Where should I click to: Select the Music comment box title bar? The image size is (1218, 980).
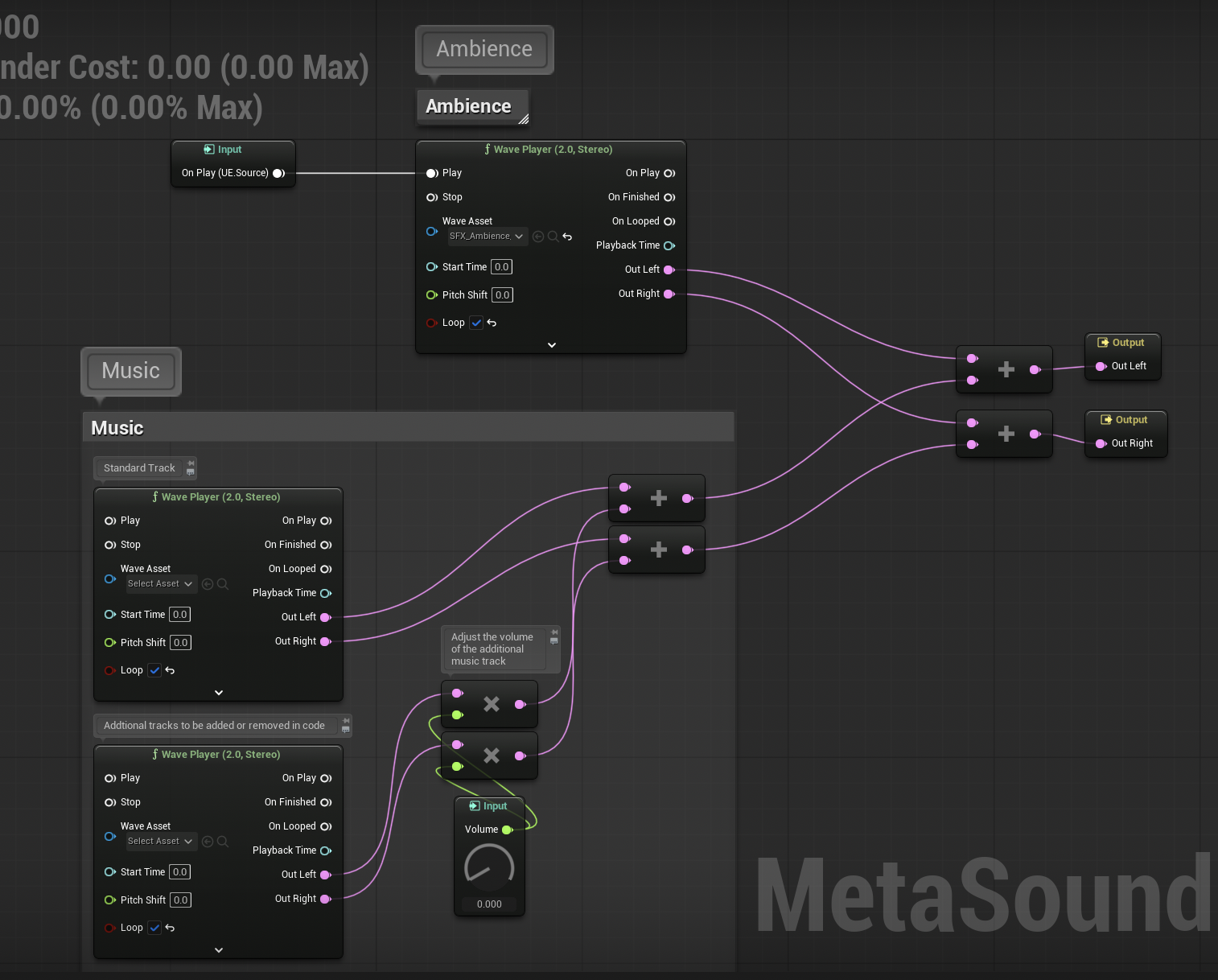click(x=409, y=427)
